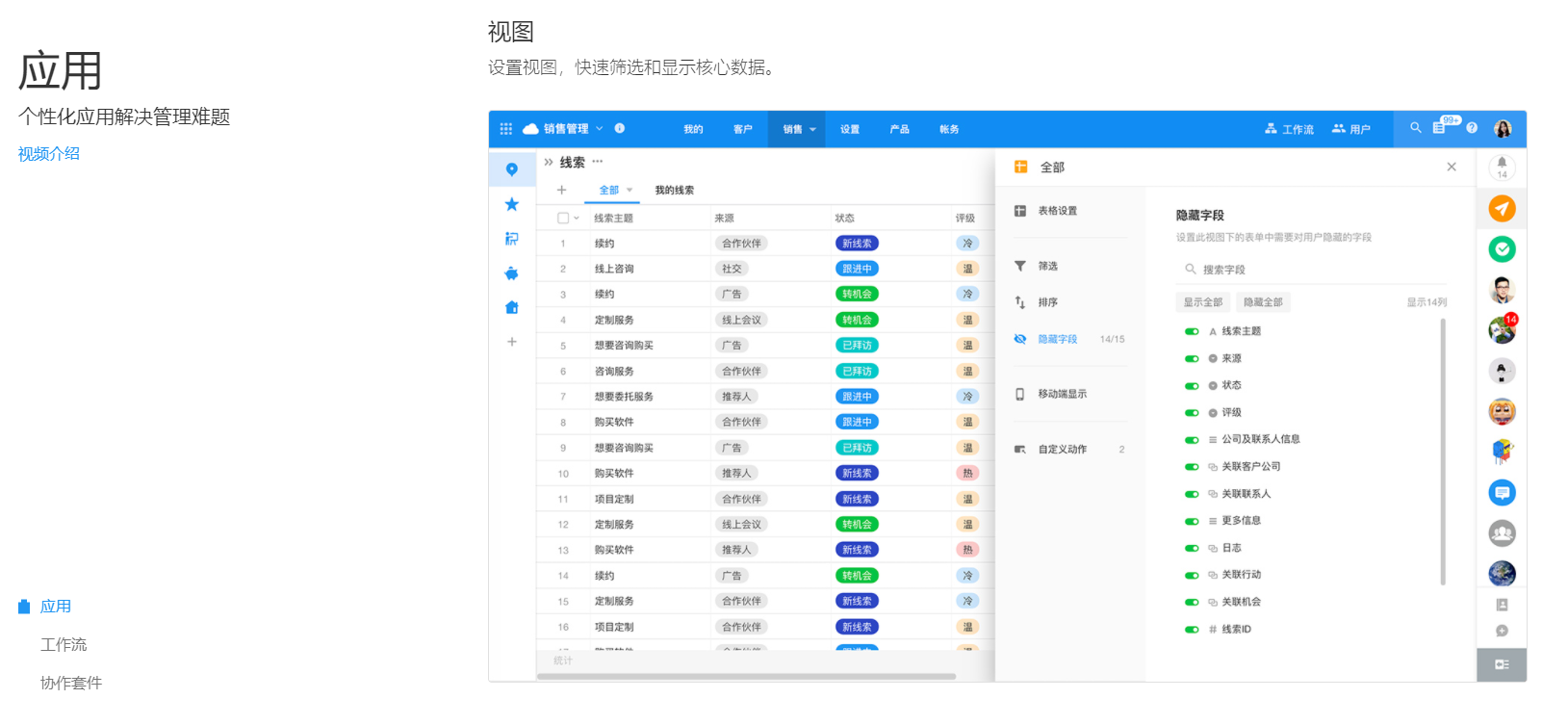This screenshot has height=725, width=1568.
Task: Toggle visibility of 关联联系人 field
Action: point(1192,494)
